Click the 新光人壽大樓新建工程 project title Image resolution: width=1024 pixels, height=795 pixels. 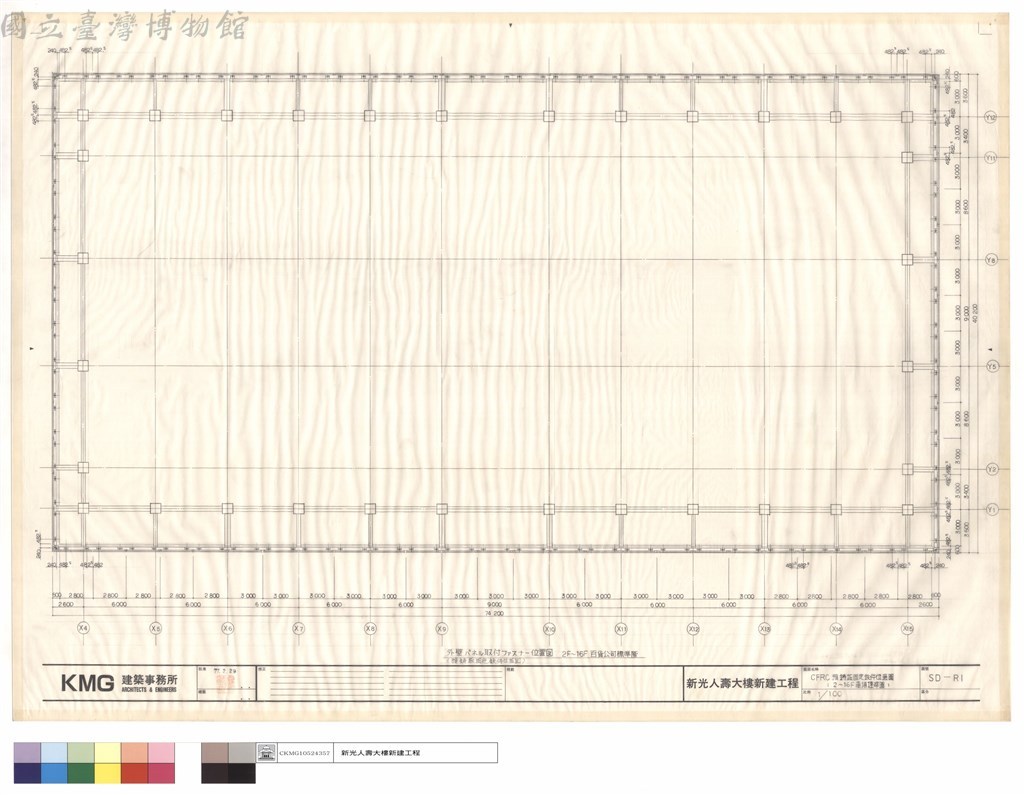[742, 684]
